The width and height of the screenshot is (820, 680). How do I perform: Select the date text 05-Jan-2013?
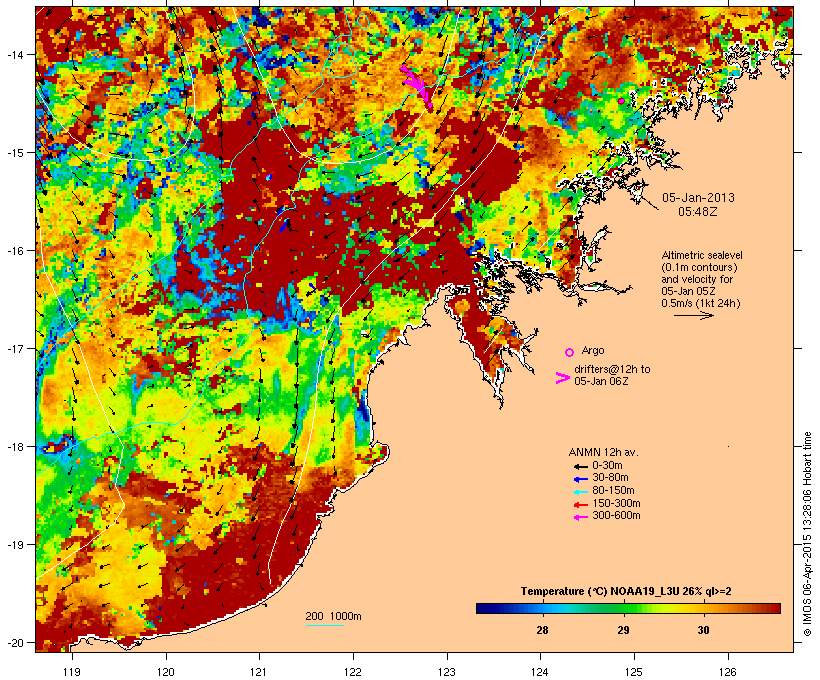tap(698, 198)
